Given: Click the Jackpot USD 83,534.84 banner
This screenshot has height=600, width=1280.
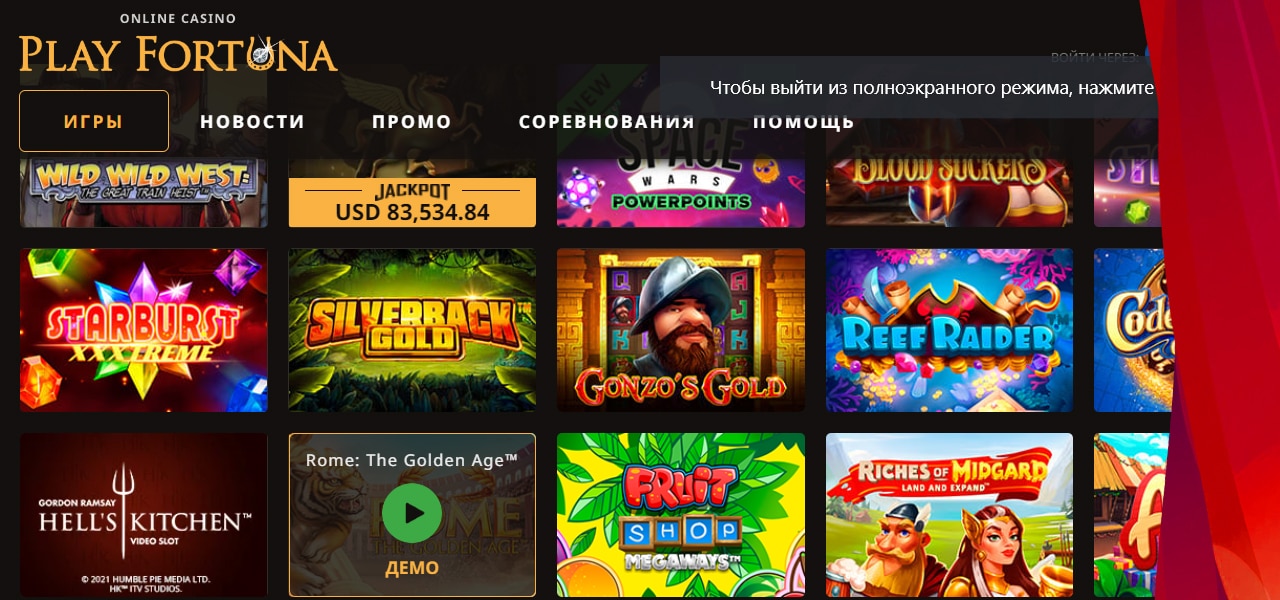Looking at the screenshot, I should coord(412,203).
